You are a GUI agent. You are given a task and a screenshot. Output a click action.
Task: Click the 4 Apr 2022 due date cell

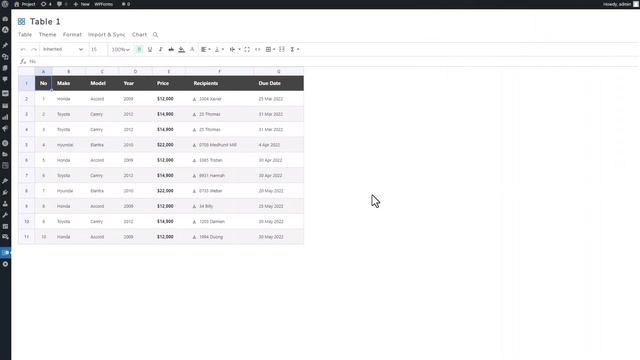point(278,145)
